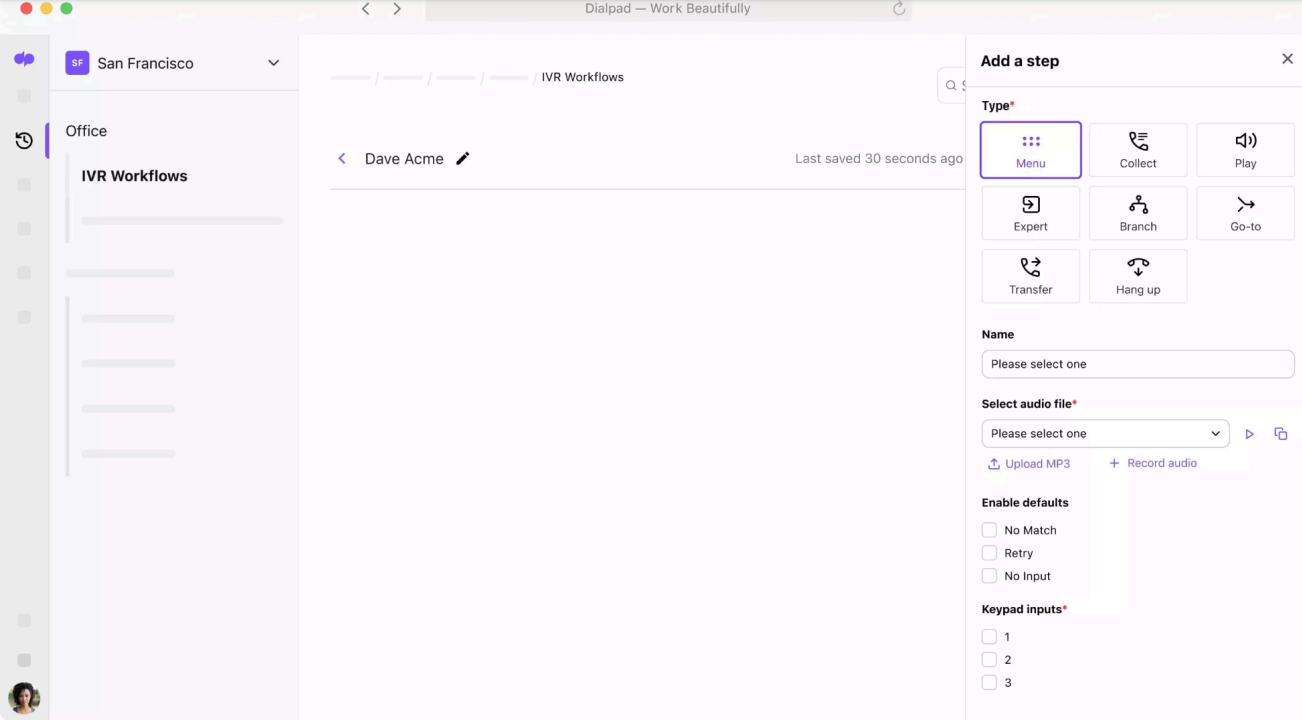Choose the Play step type
The width and height of the screenshot is (1302, 720).
click(x=1245, y=150)
